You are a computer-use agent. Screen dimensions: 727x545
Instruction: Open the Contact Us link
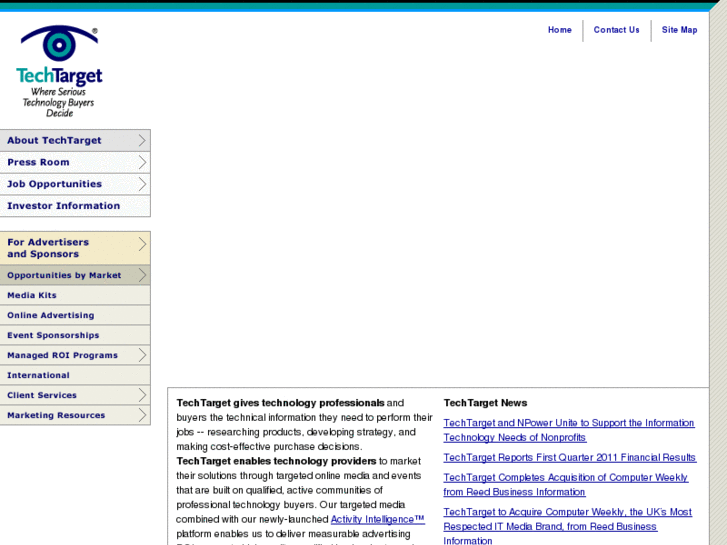(616, 30)
